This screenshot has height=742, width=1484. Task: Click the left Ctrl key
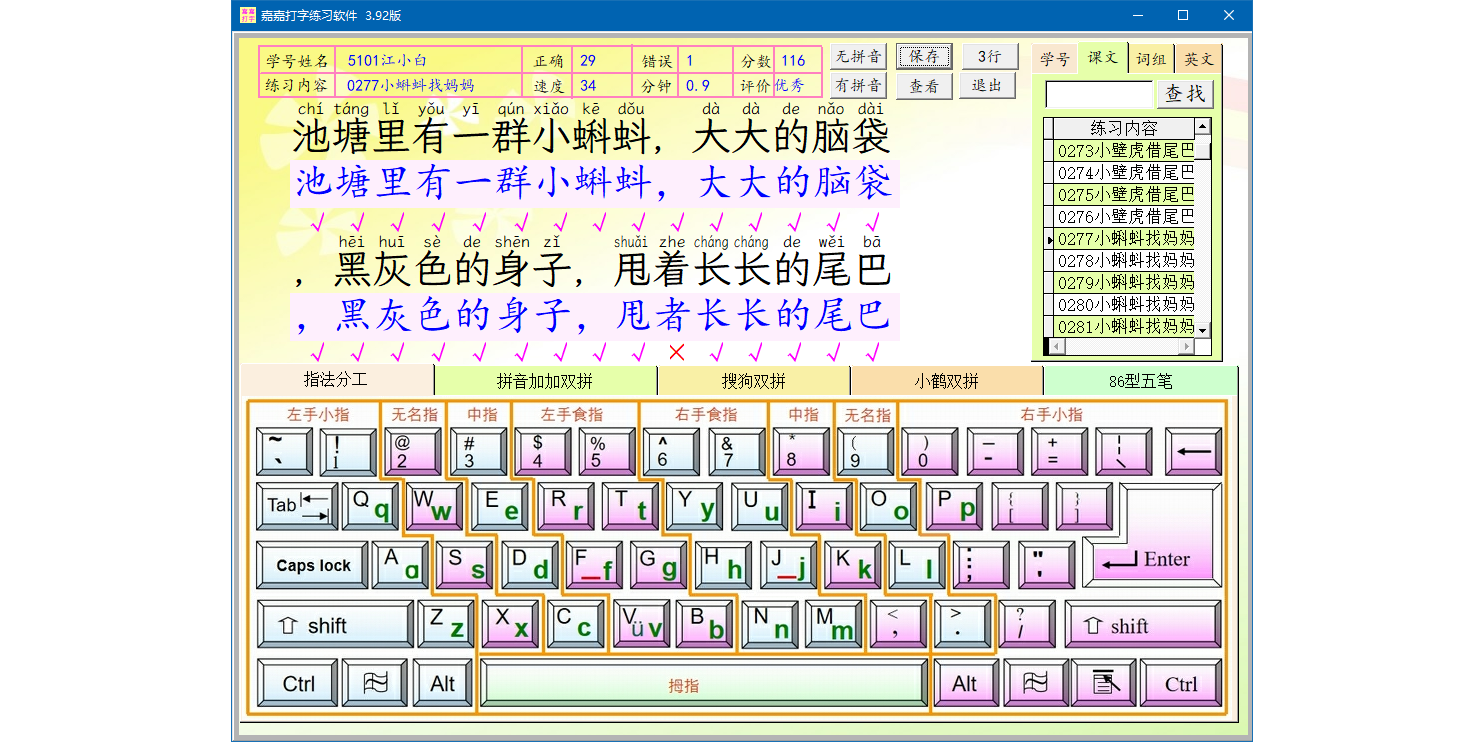[298, 684]
